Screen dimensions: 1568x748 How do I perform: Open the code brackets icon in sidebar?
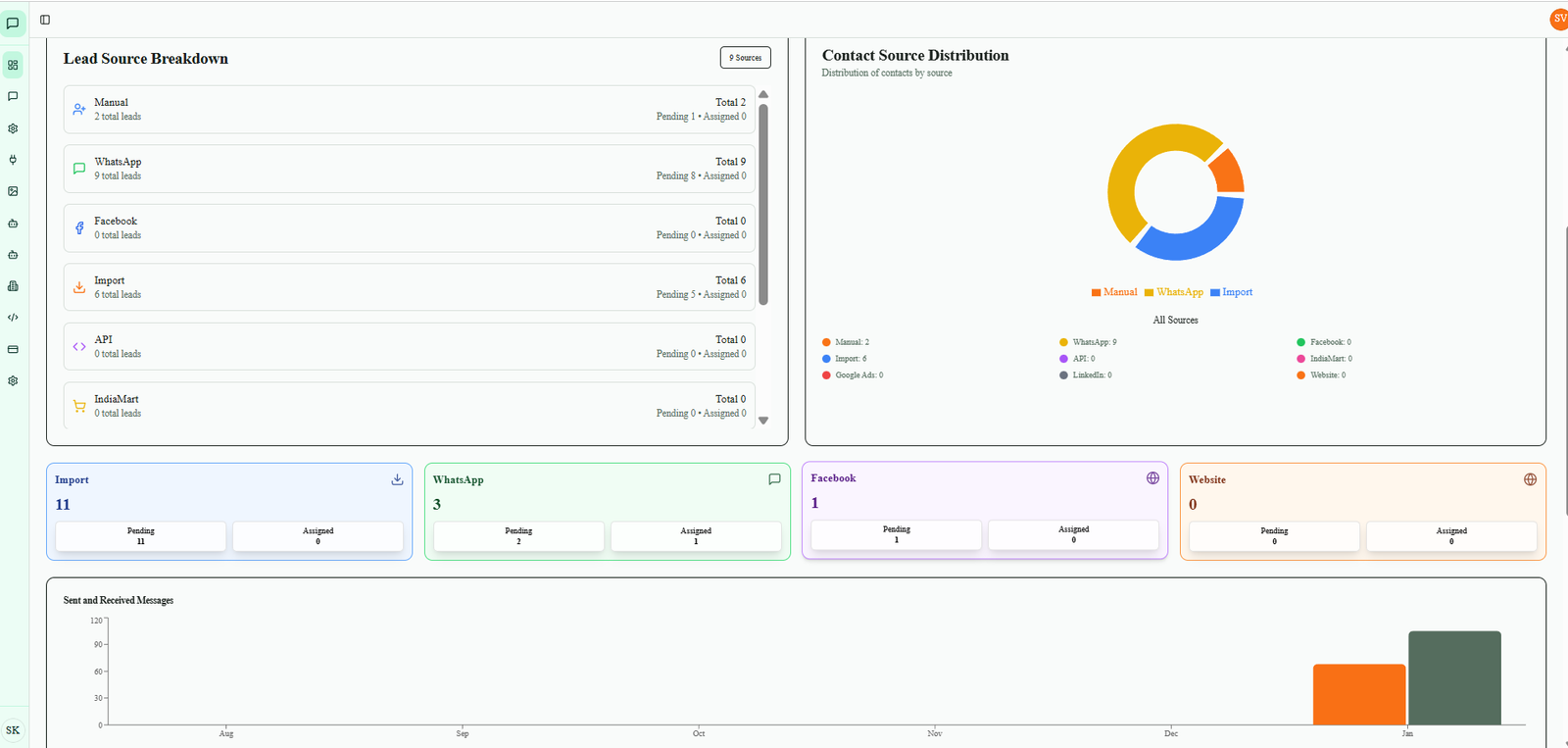pyautogui.click(x=13, y=318)
